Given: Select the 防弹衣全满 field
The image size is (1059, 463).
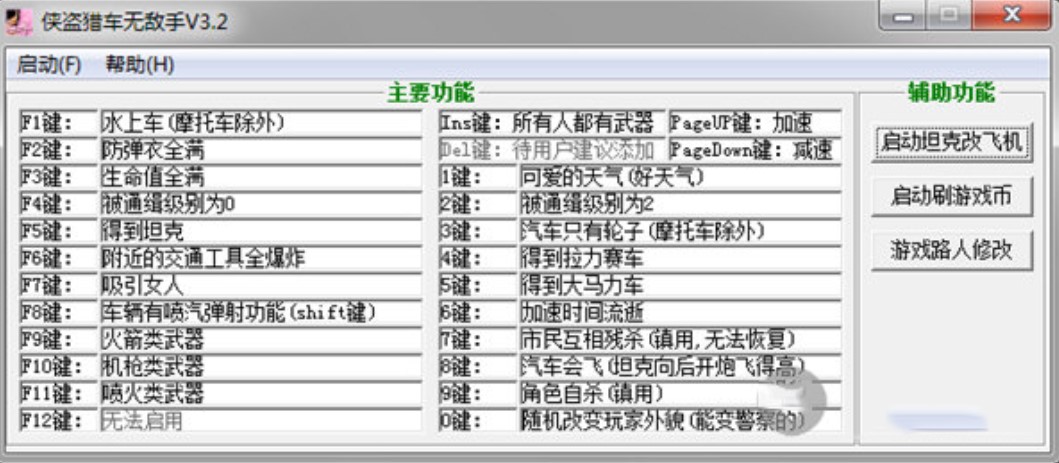Looking at the screenshot, I should coord(261,150).
